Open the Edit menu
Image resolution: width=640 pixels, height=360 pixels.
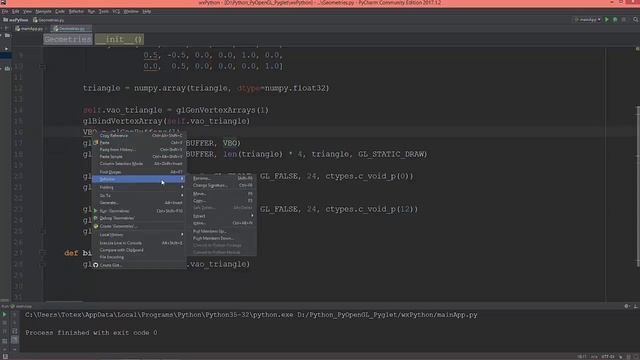click(16, 11)
